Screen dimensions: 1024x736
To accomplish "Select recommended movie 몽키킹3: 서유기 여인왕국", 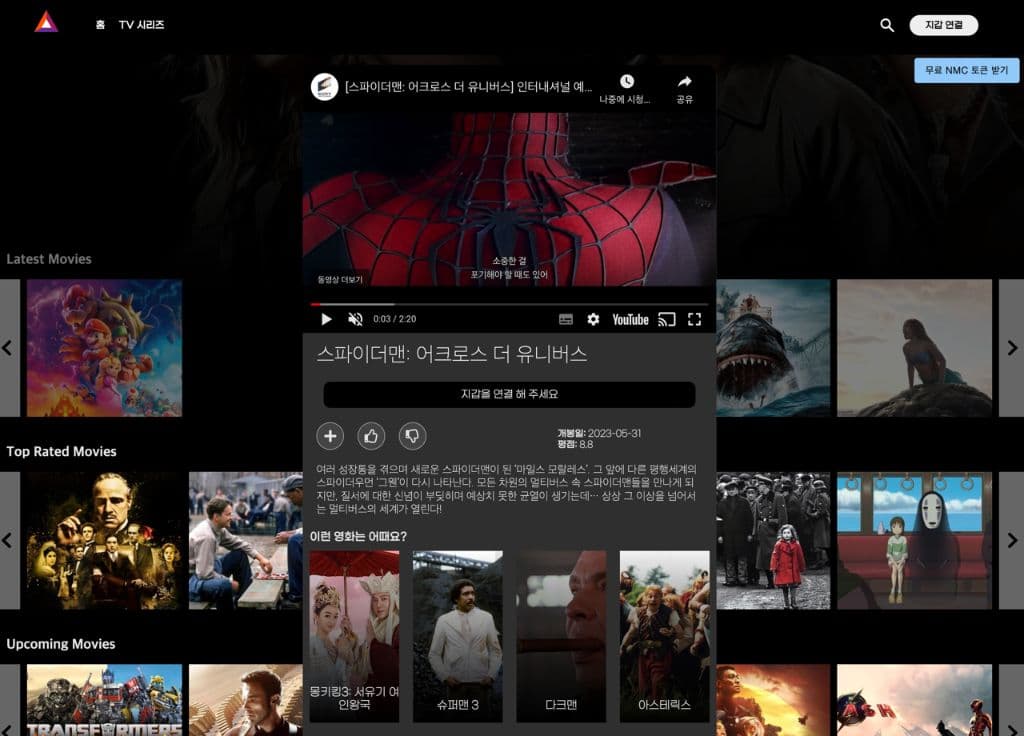I will pos(354,636).
